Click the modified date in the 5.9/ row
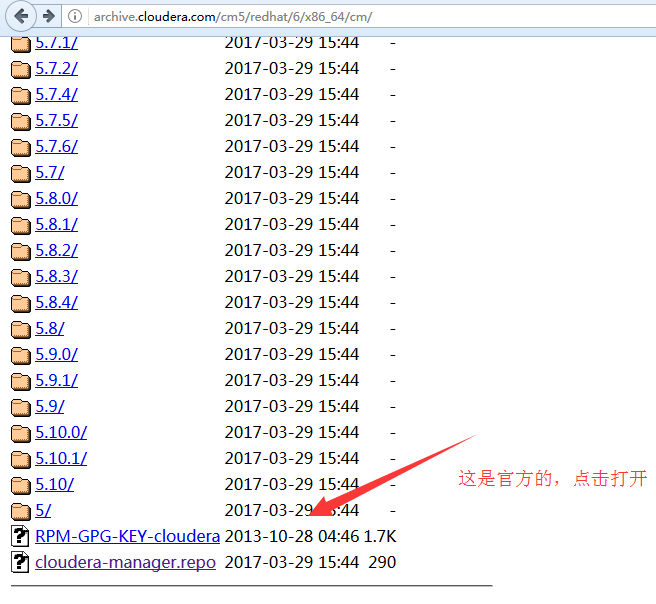This screenshot has width=656, height=604. coord(292,406)
